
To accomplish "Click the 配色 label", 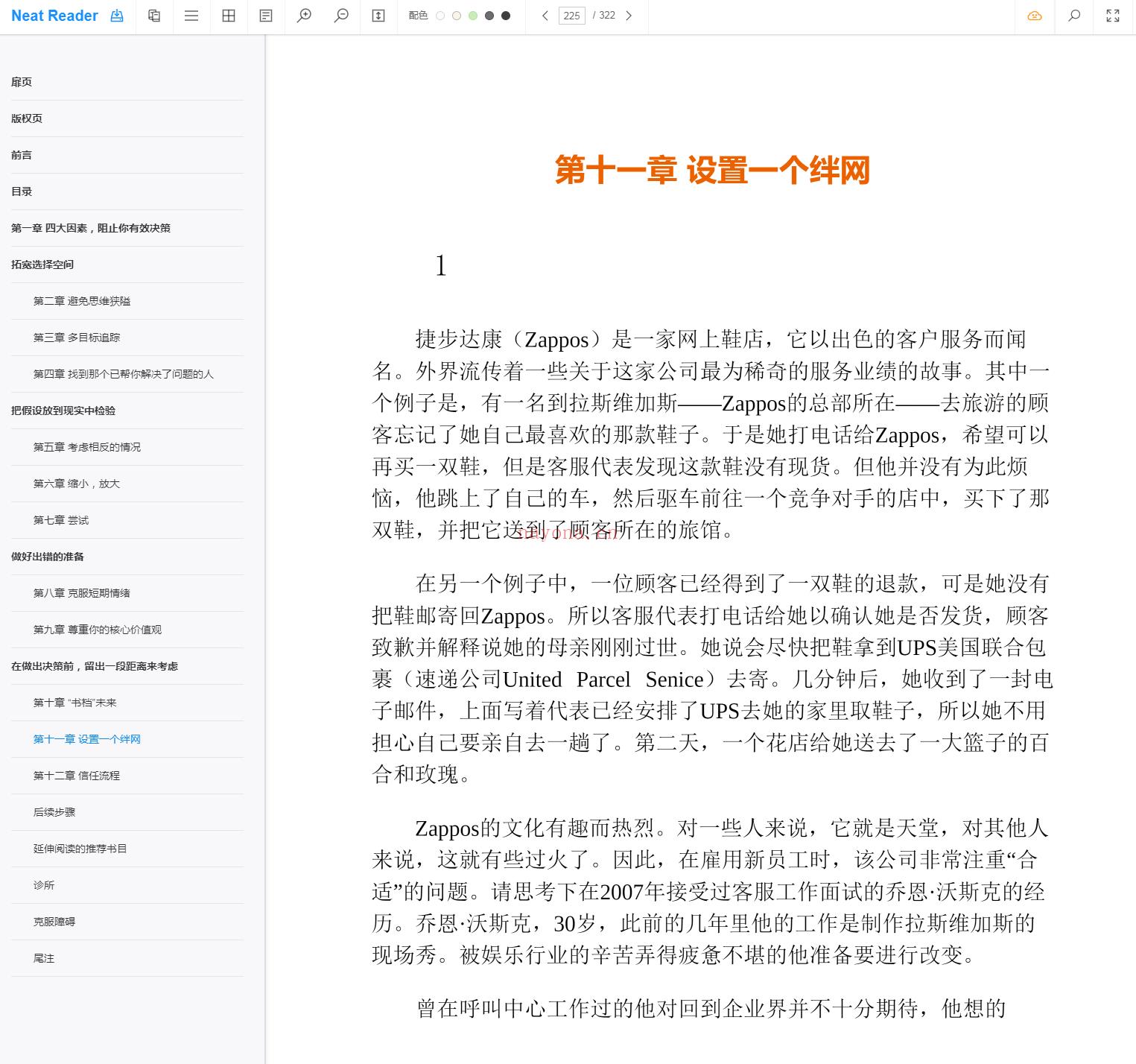I will (418, 16).
